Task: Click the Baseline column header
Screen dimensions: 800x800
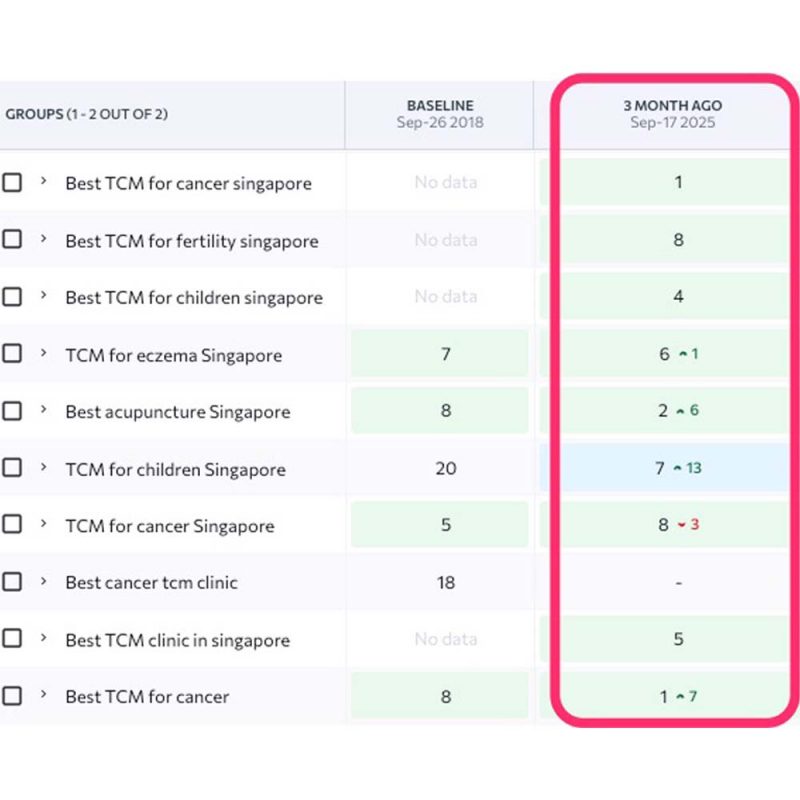Action: pos(440,114)
